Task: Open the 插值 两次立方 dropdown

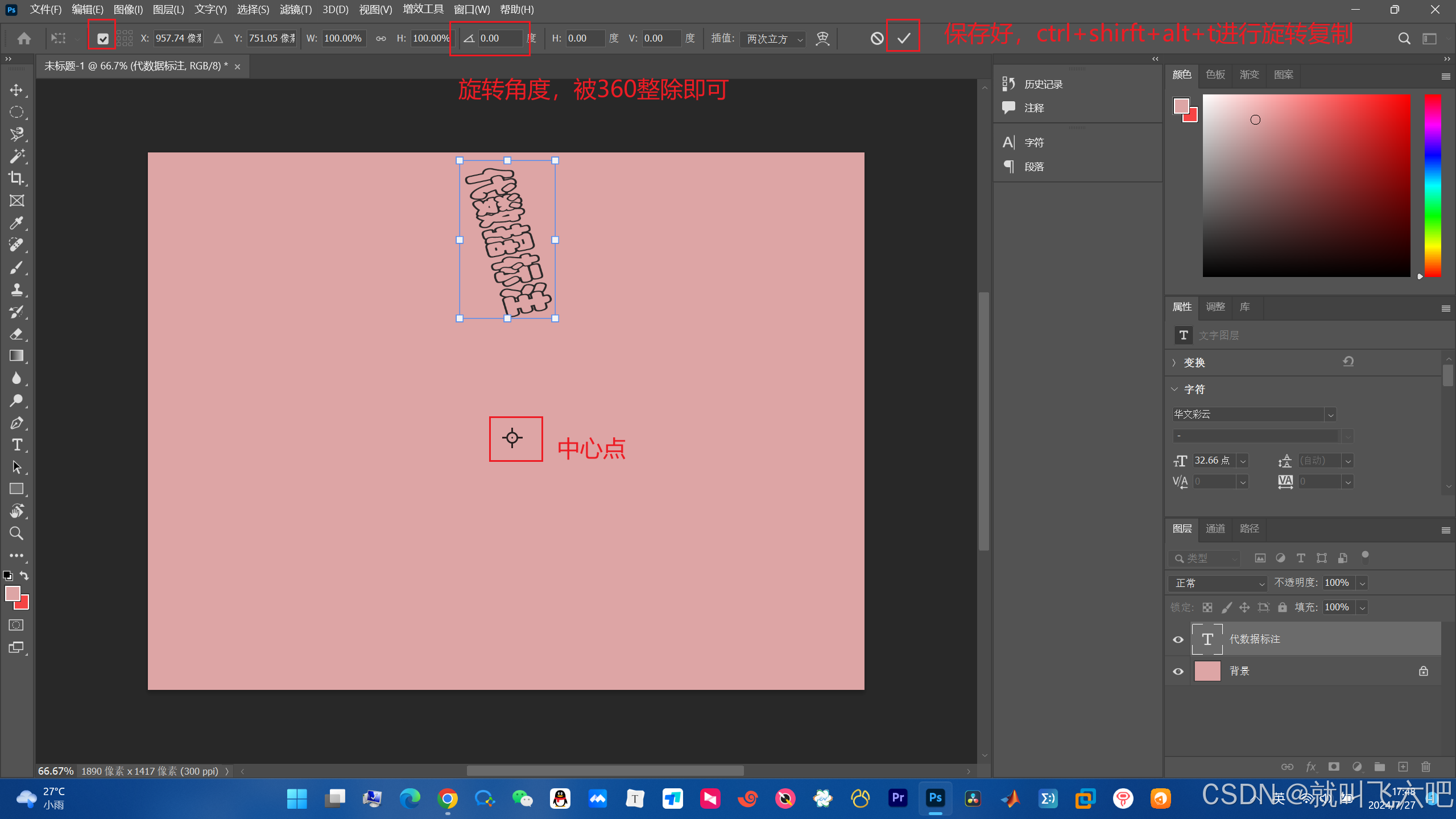Action: pyautogui.click(x=773, y=39)
